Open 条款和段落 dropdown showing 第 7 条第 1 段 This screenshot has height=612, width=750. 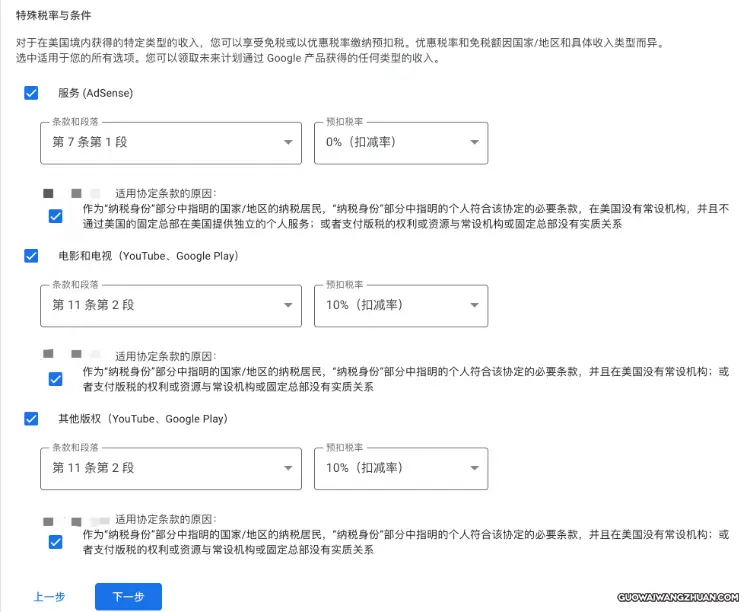(171, 143)
